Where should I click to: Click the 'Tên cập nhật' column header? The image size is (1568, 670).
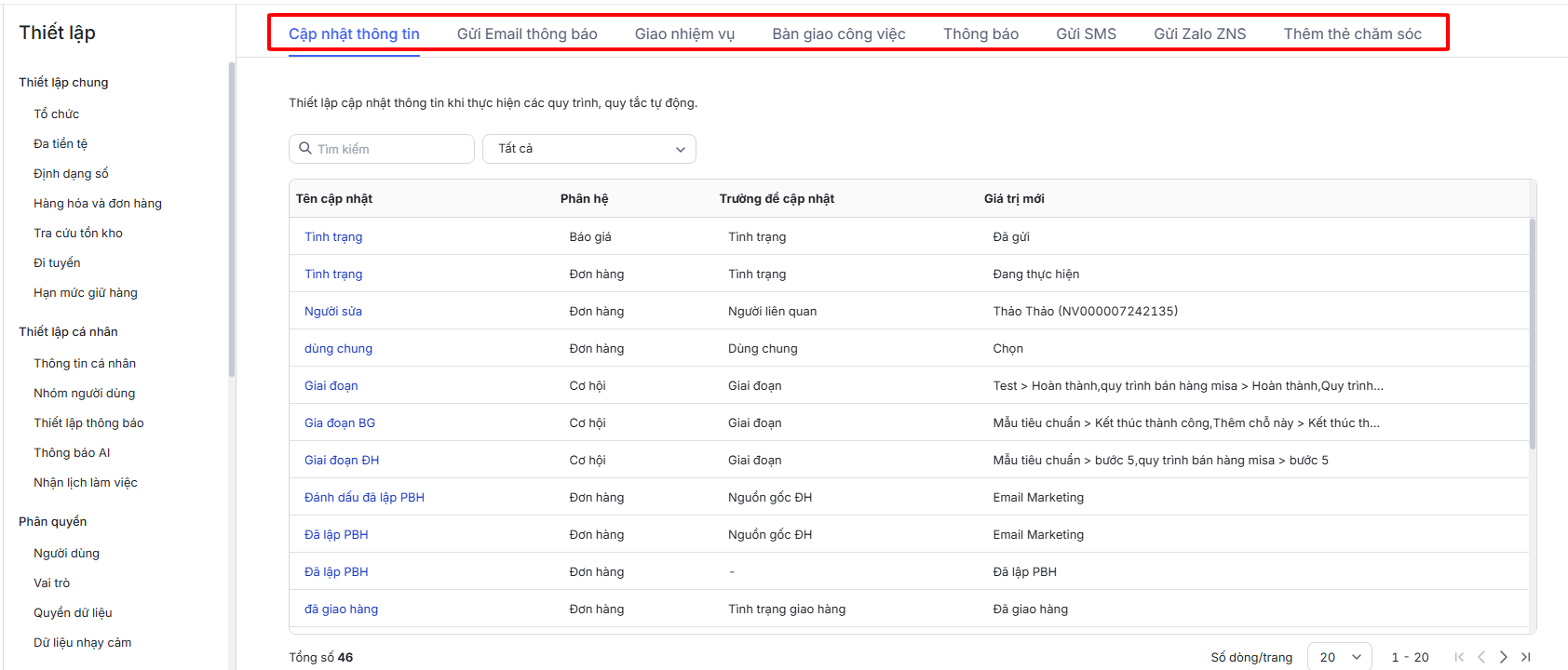click(334, 198)
